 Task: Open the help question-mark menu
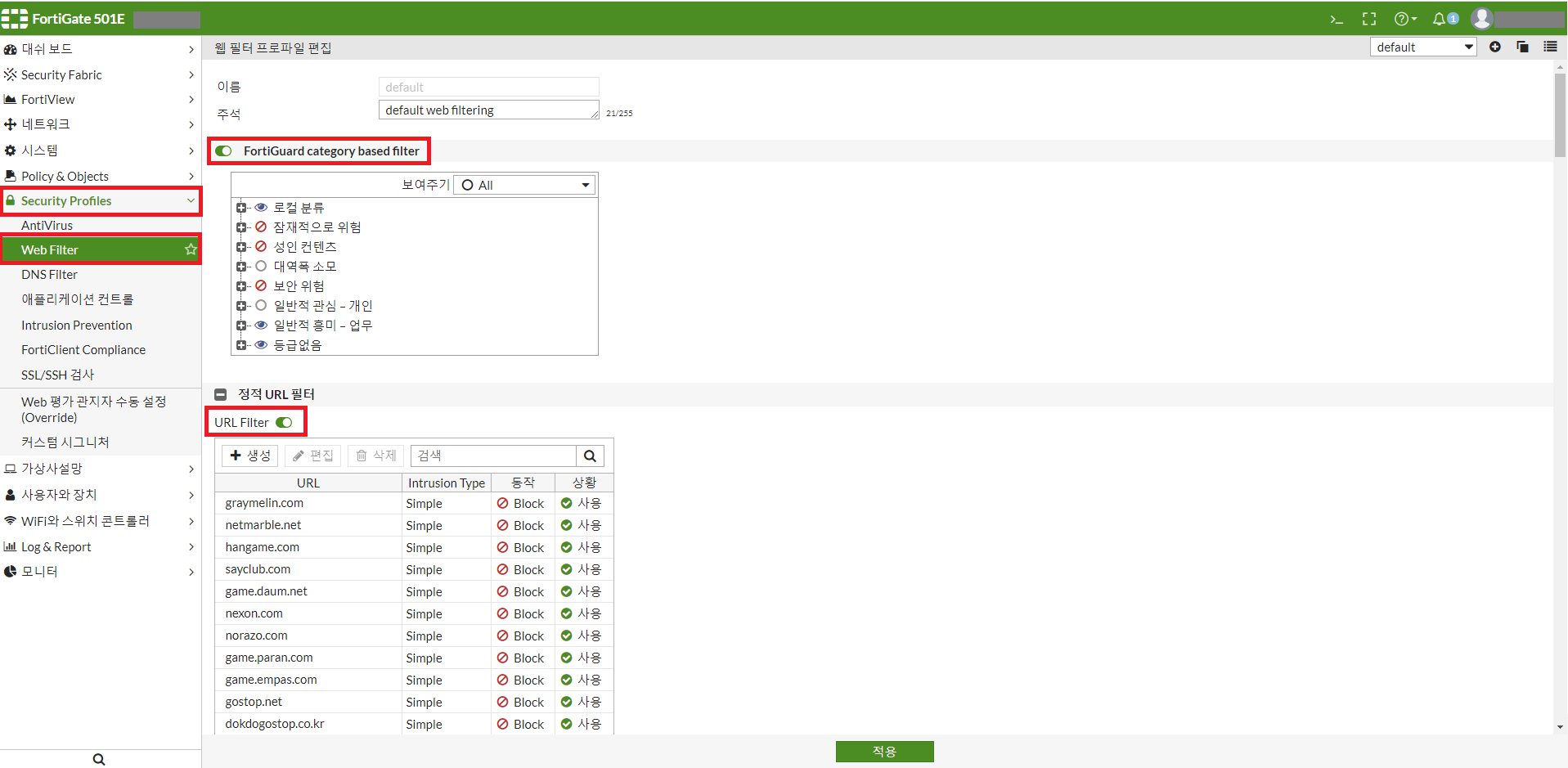click(x=1405, y=19)
